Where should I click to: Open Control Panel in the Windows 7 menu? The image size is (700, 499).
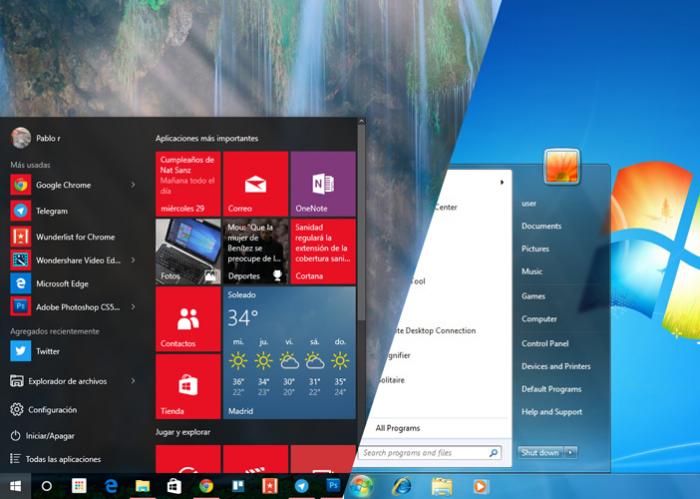(545, 343)
